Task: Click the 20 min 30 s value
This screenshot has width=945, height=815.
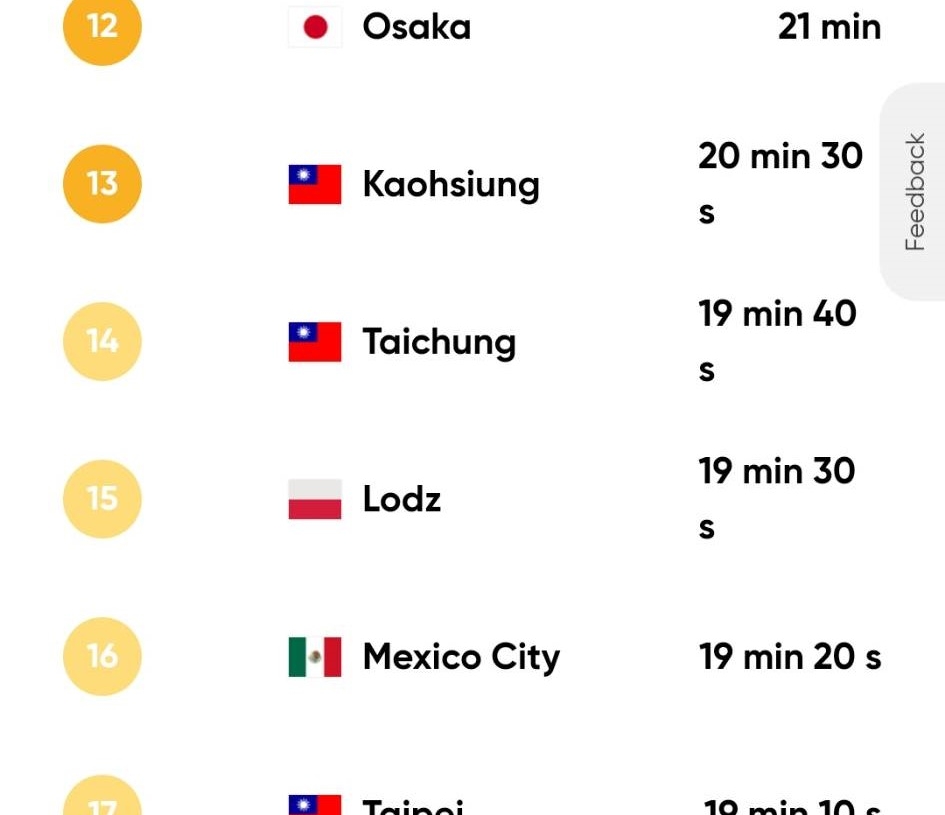Action: click(x=780, y=184)
